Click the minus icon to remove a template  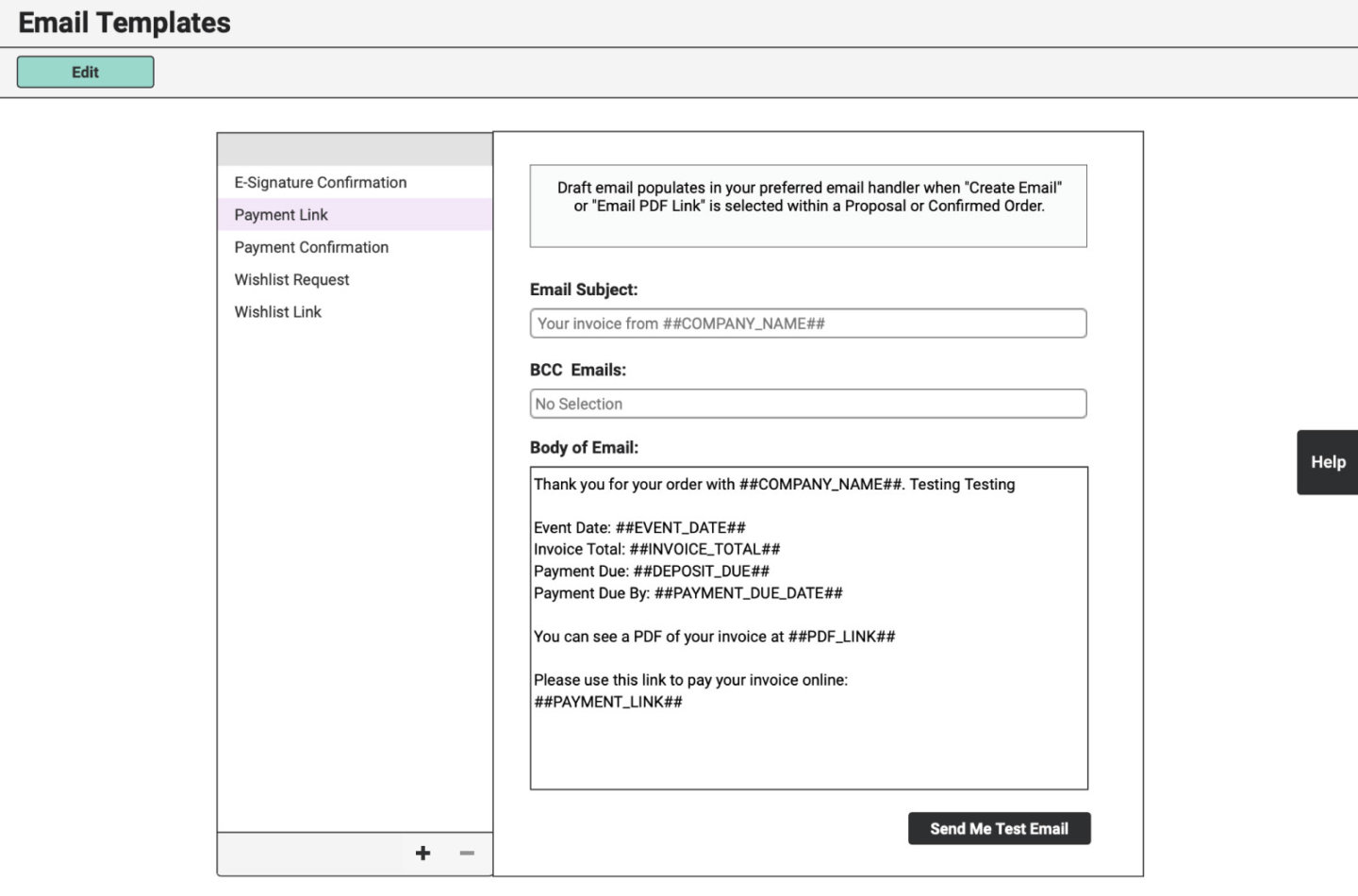[465, 853]
